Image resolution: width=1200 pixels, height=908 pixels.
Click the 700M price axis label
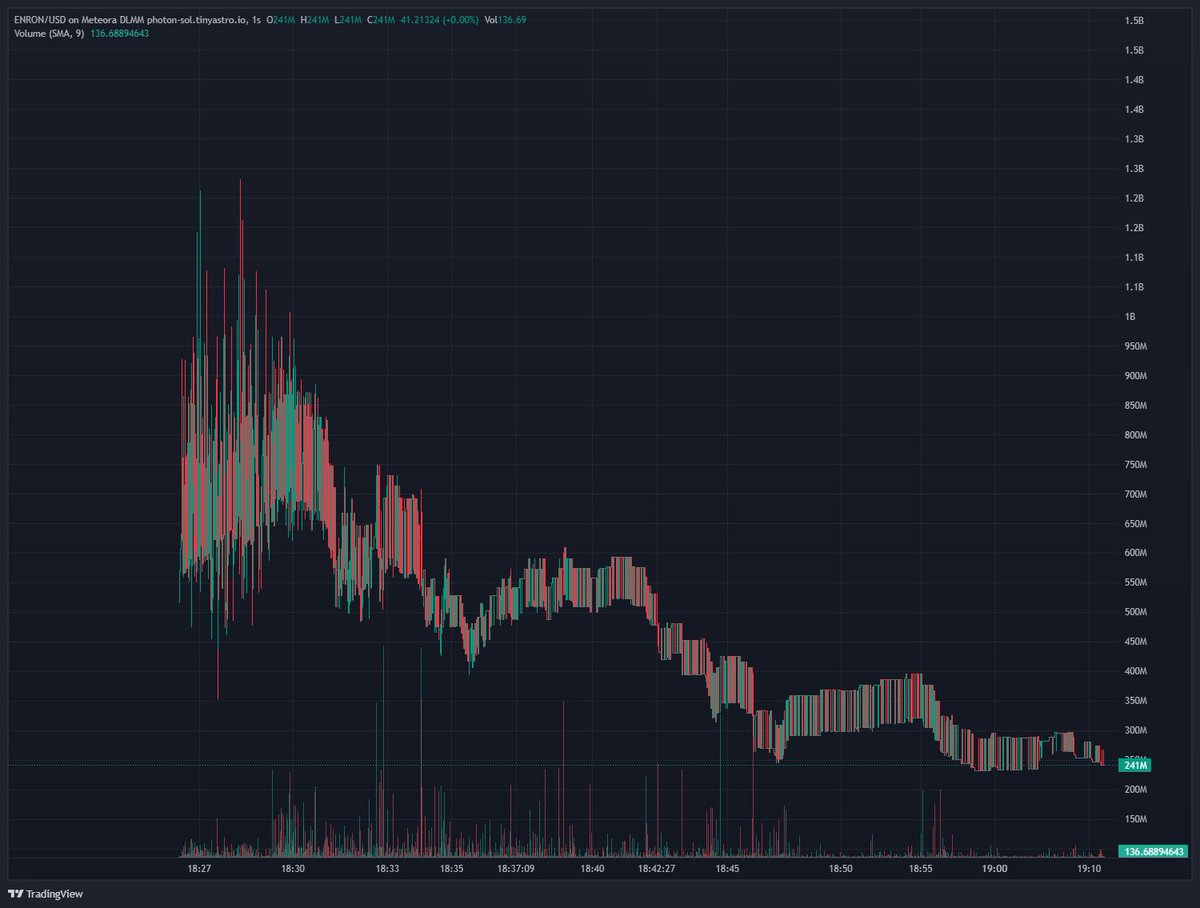pyautogui.click(x=1135, y=494)
